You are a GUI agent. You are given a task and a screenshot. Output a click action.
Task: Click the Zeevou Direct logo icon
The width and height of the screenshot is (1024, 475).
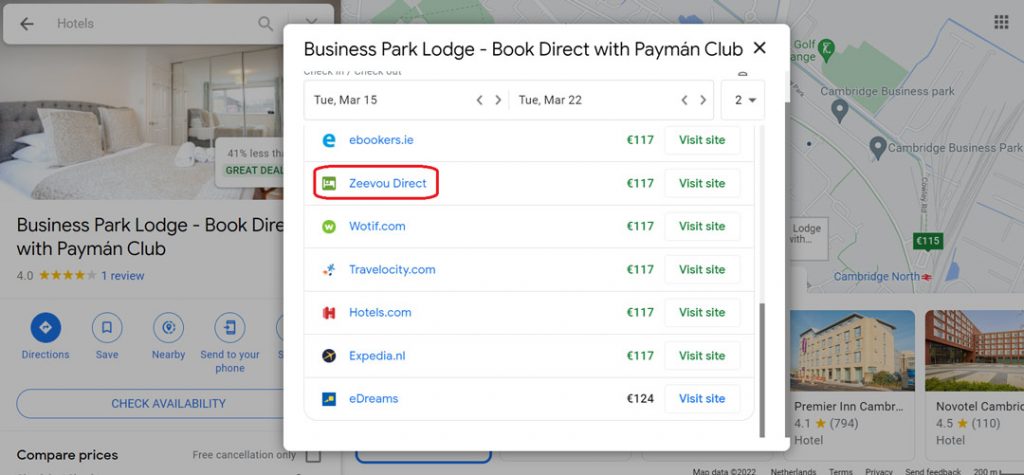(329, 184)
